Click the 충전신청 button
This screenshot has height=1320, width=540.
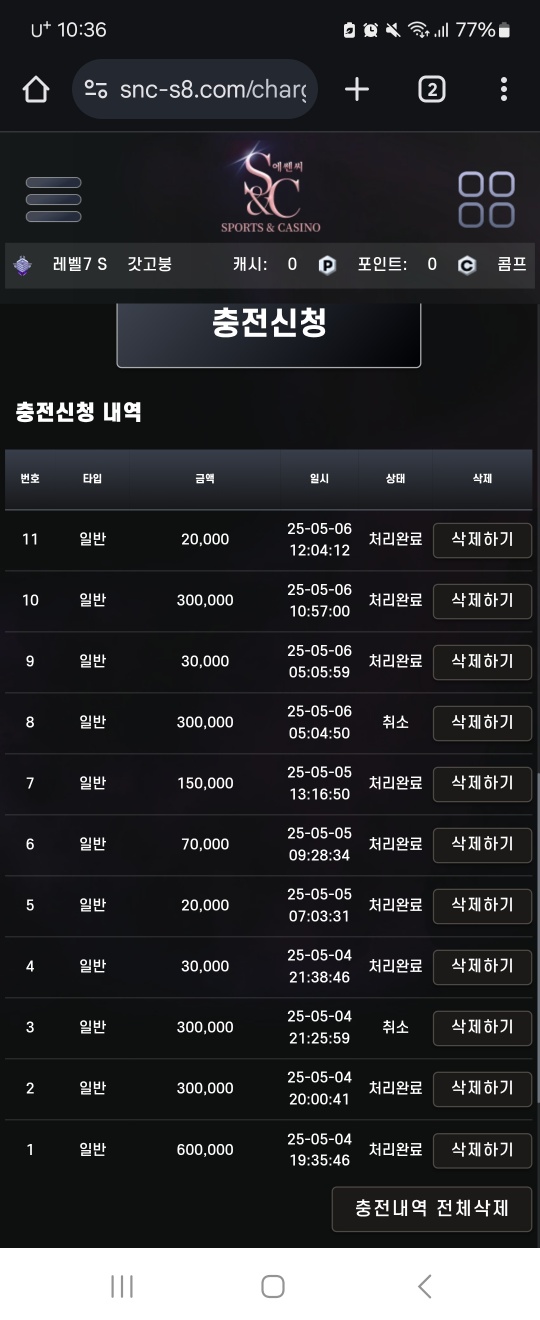click(x=269, y=325)
